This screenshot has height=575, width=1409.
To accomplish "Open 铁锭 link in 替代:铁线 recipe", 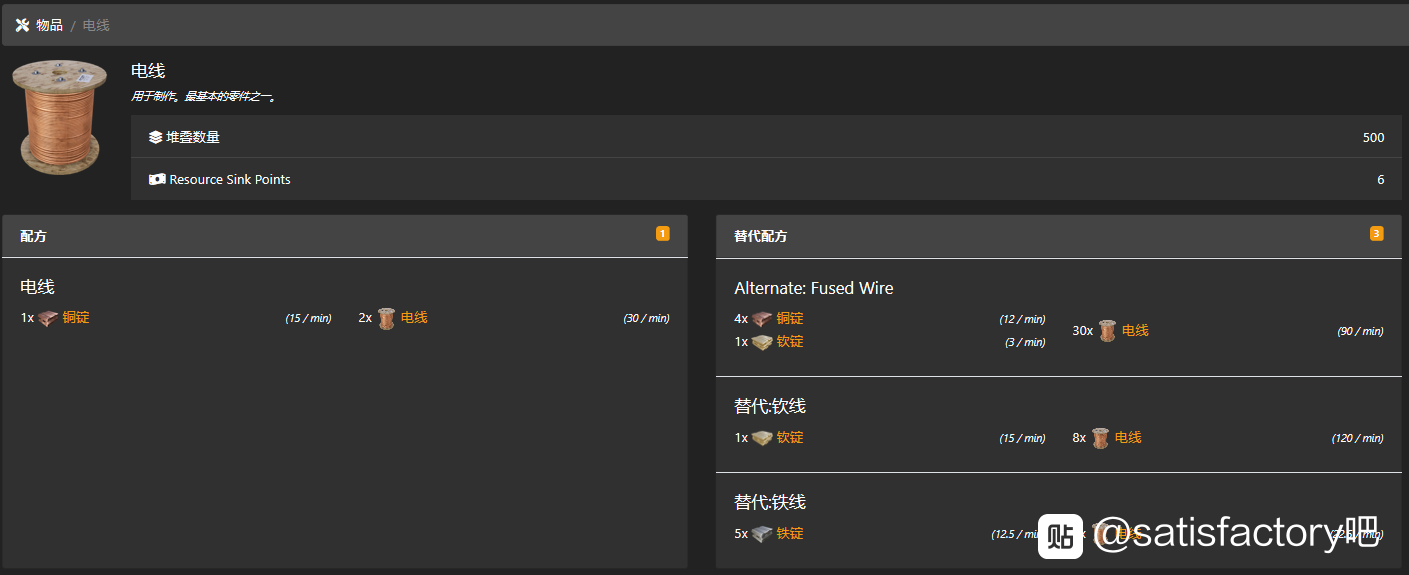I will [790, 534].
